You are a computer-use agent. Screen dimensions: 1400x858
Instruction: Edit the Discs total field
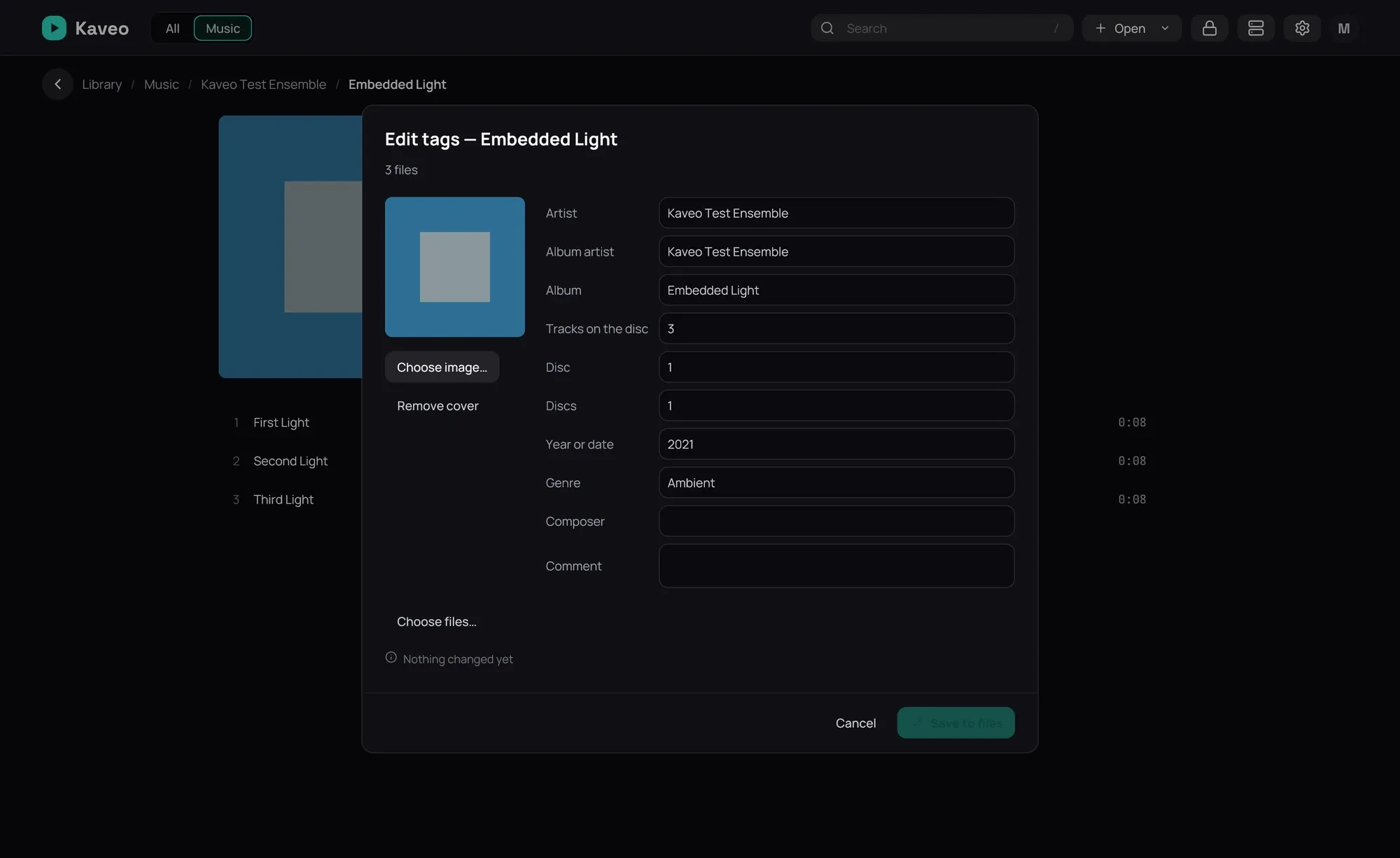click(836, 406)
